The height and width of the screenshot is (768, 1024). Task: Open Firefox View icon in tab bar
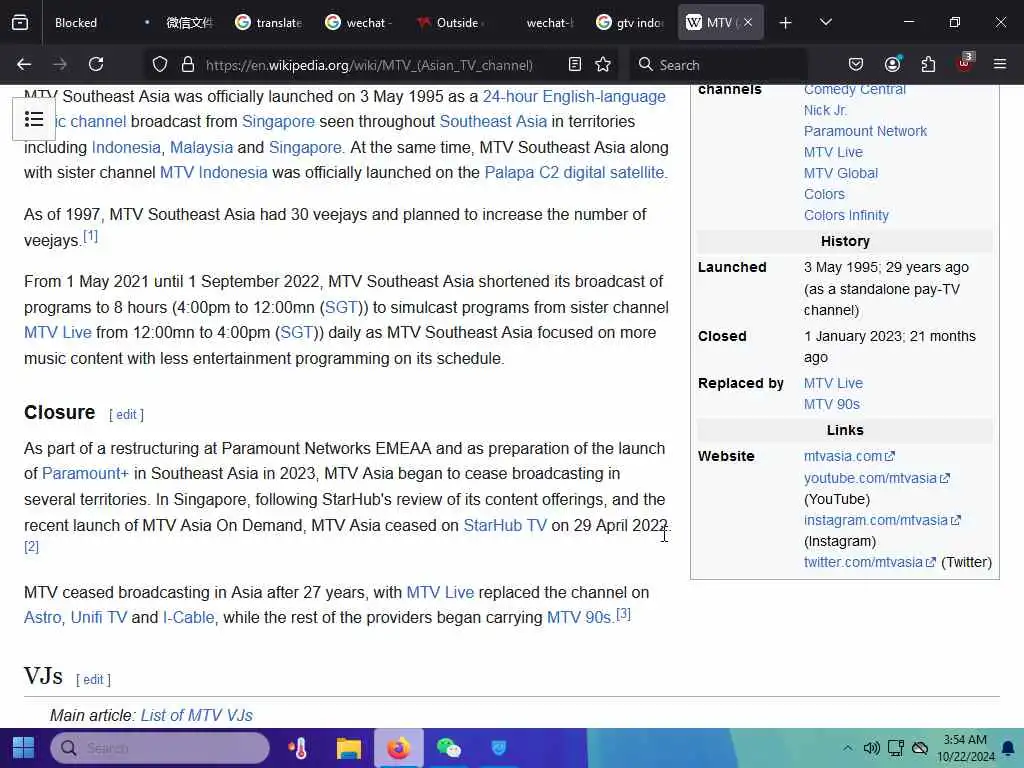(x=20, y=23)
